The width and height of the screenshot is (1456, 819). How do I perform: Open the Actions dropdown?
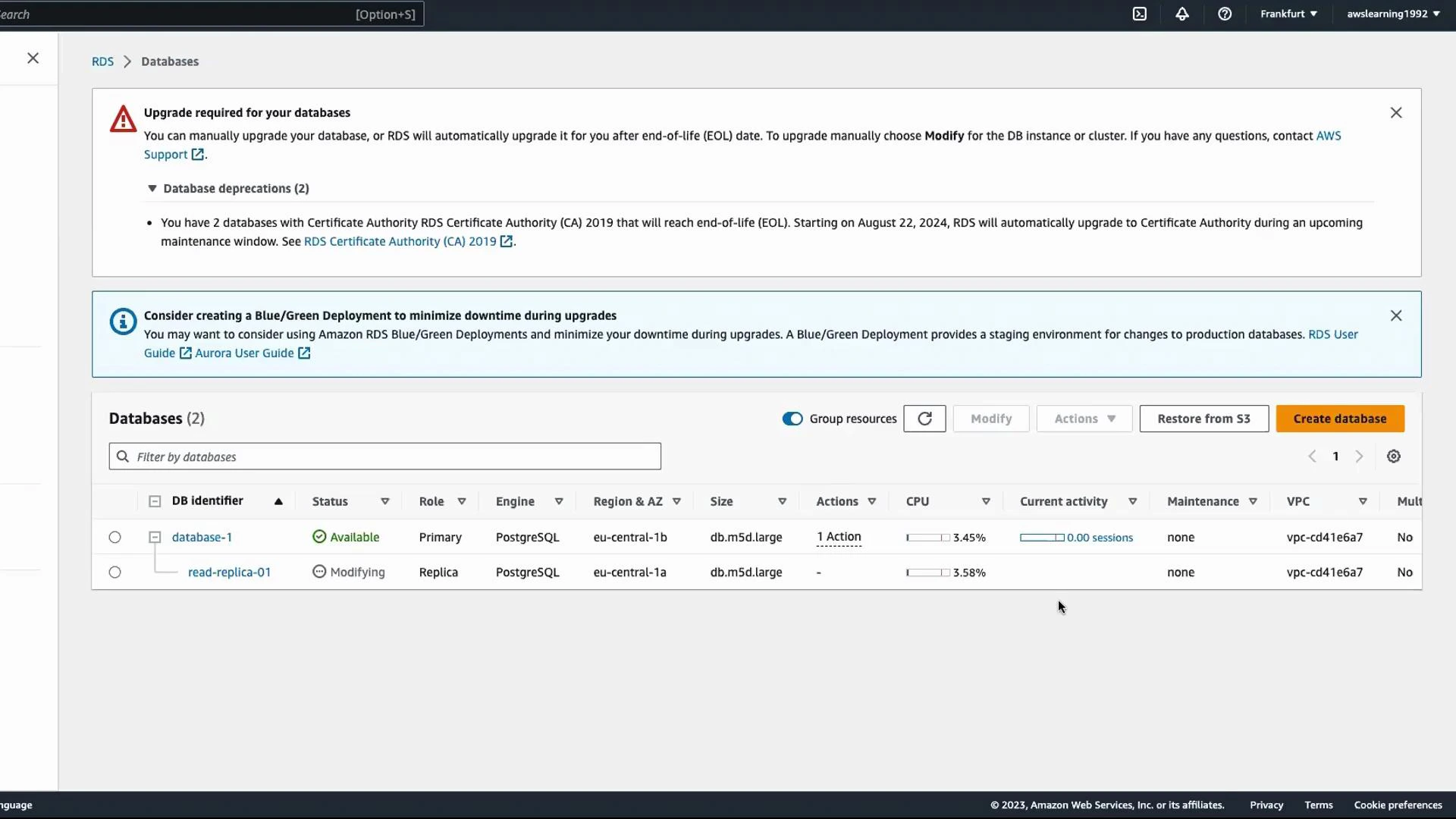[1084, 419]
